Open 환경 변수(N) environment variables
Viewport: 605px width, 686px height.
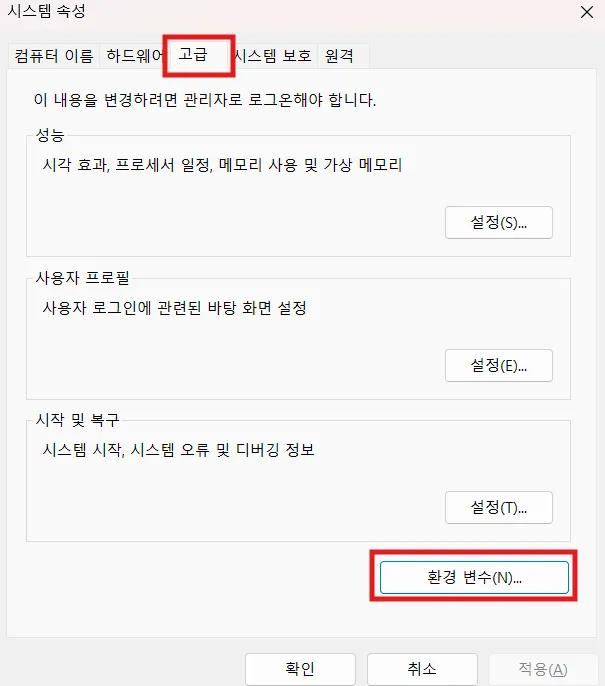click(x=474, y=578)
